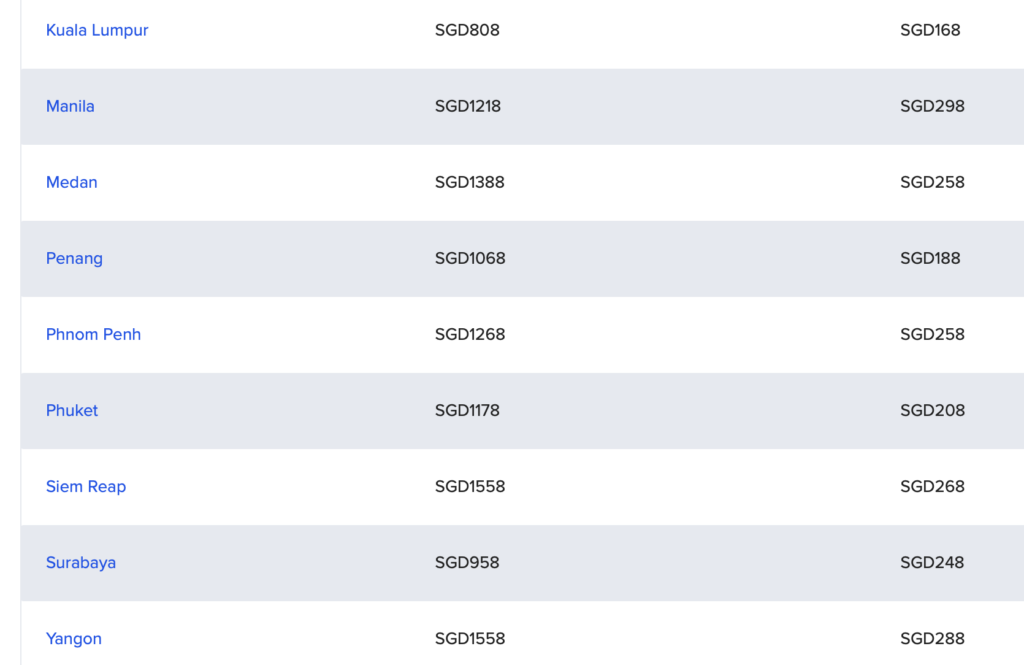1024x665 pixels.
Task: Visit the Surabaya destination link
Action: point(81,562)
